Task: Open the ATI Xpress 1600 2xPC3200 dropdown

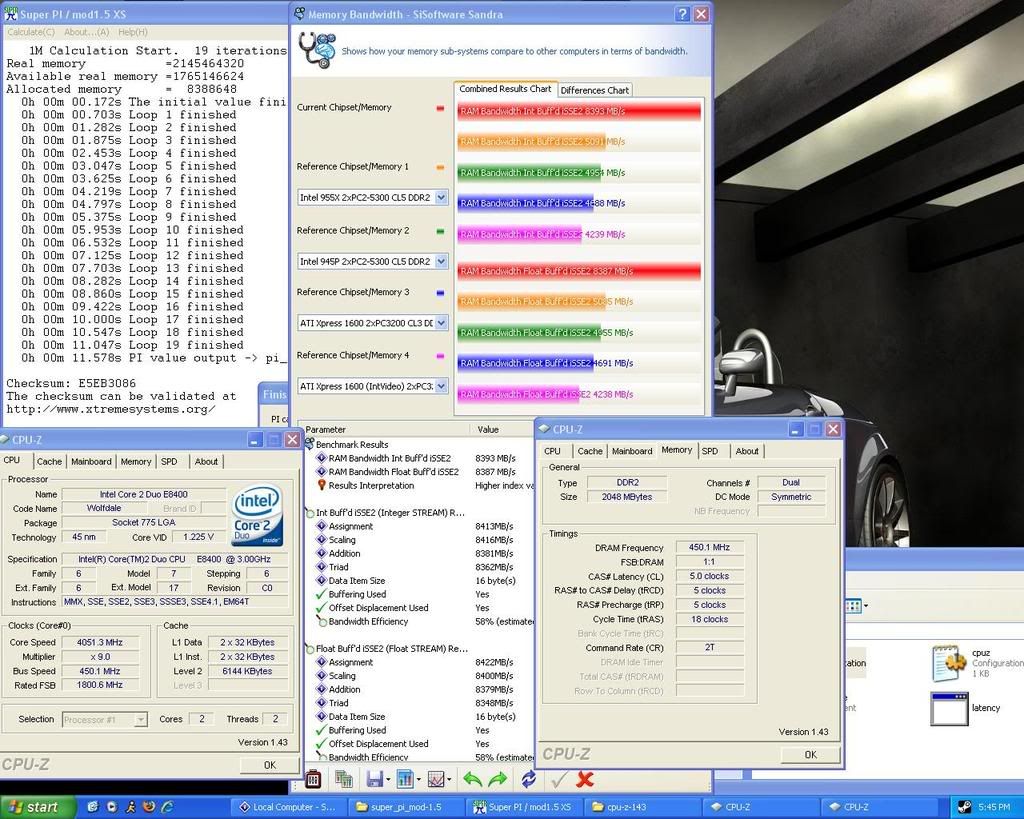Action: 441,323
